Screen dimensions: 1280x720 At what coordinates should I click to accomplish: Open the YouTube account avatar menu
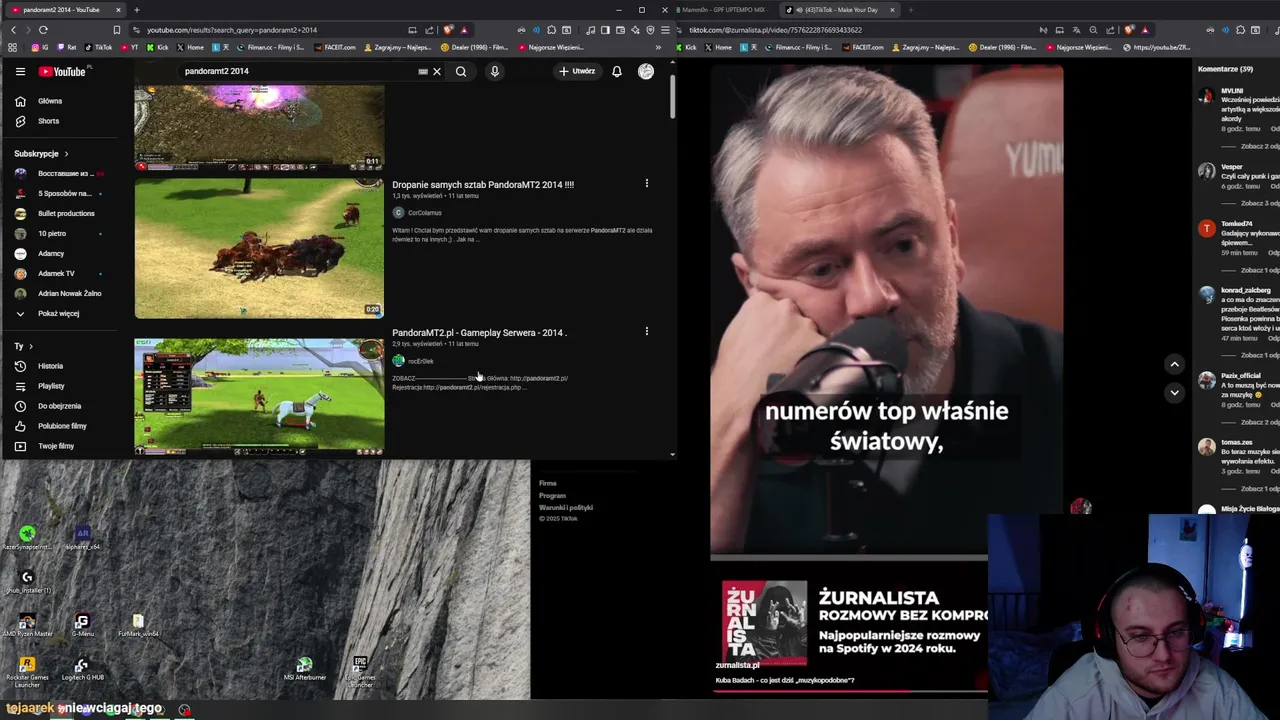click(x=646, y=71)
